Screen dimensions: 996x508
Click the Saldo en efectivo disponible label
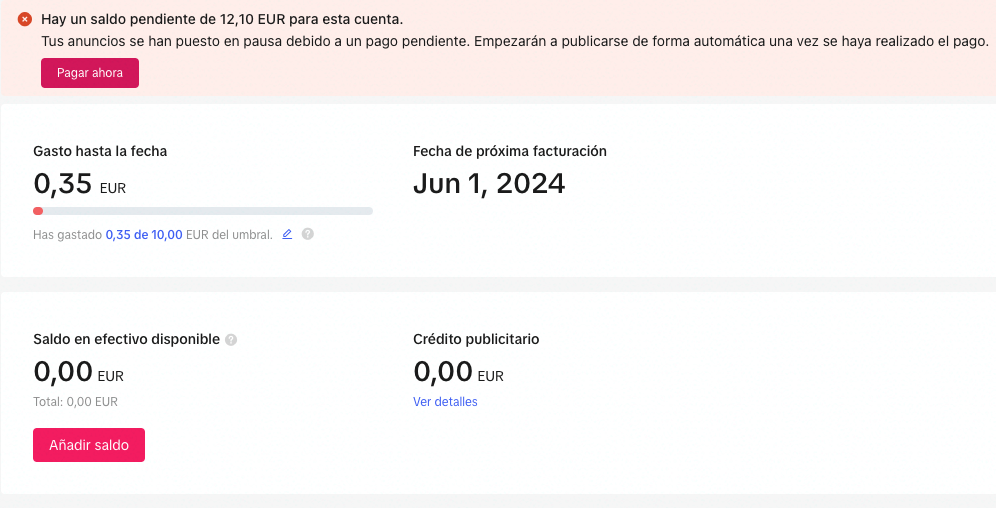tap(126, 339)
